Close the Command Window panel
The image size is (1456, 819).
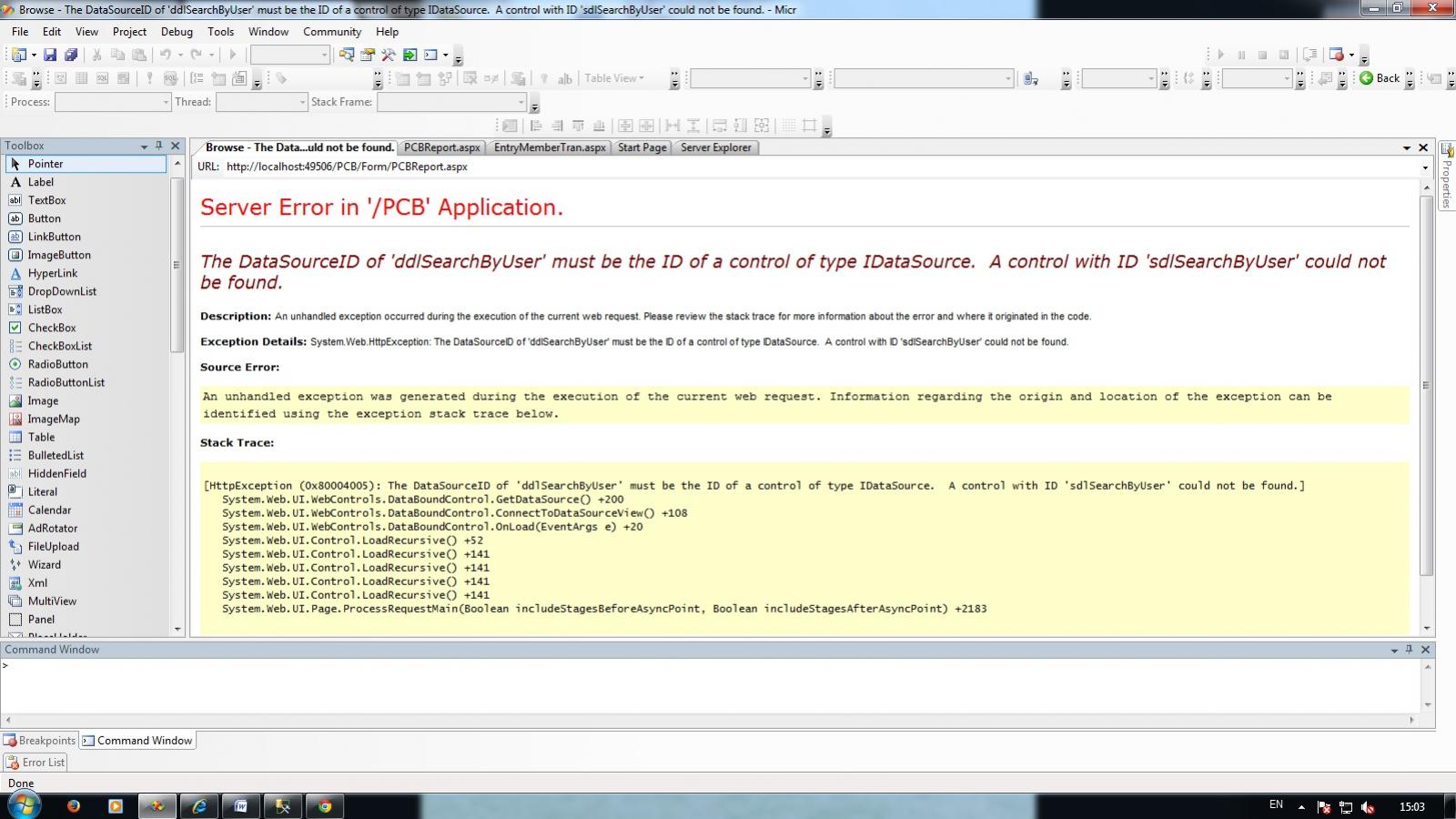(x=1425, y=650)
